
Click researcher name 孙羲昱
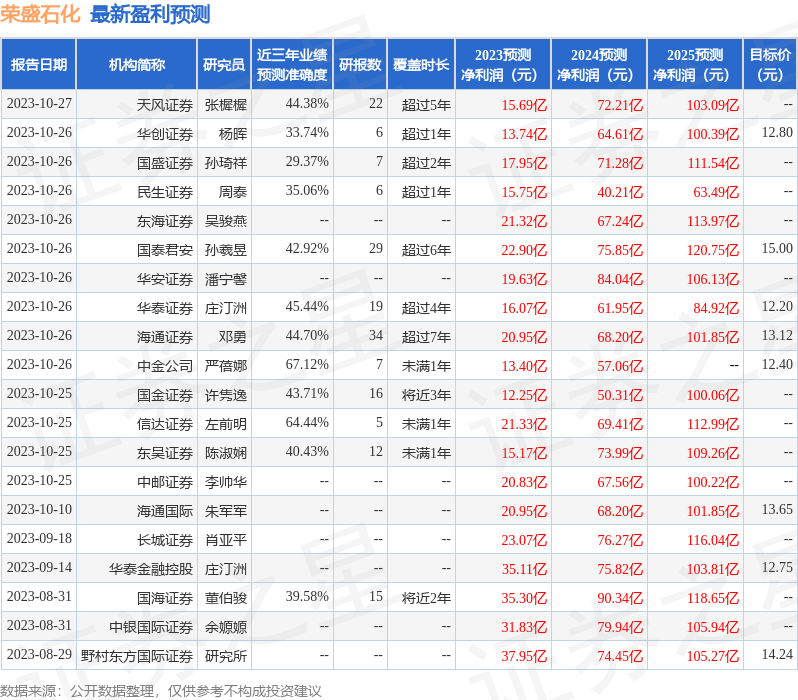coord(225,250)
